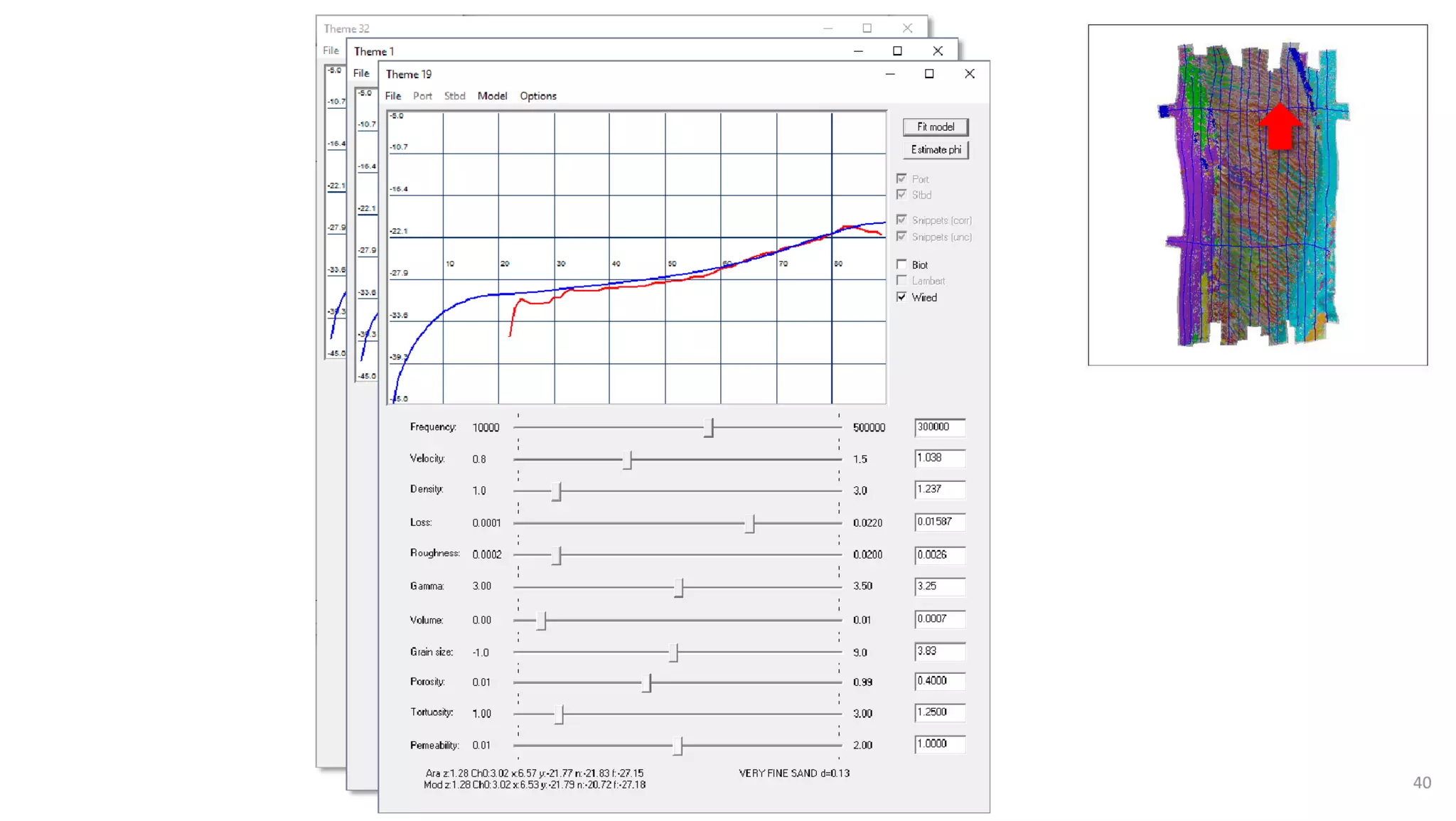Click the Frequency value field 300000
The width and height of the screenshot is (1456, 821).
tap(939, 427)
